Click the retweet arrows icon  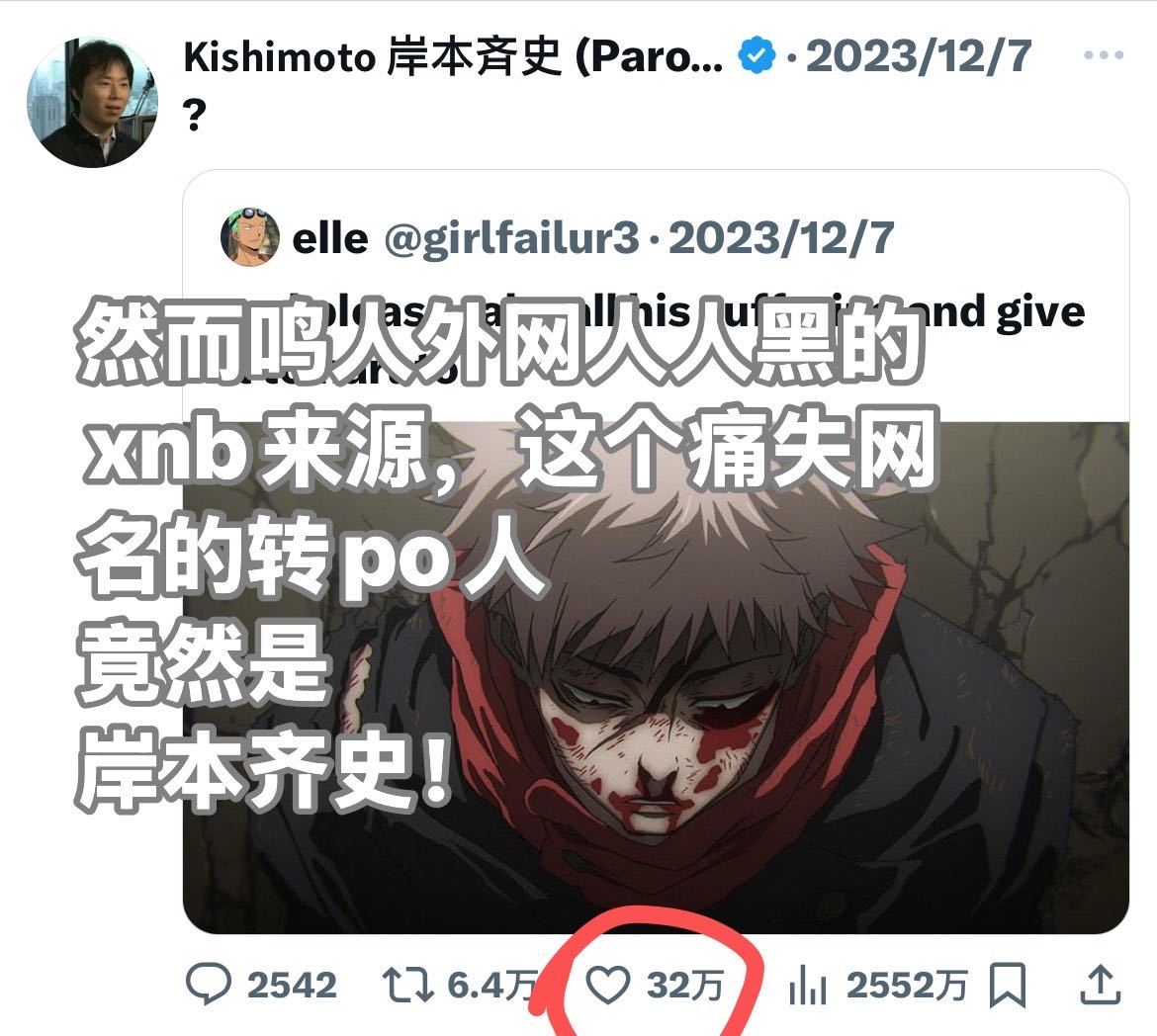(x=407, y=985)
